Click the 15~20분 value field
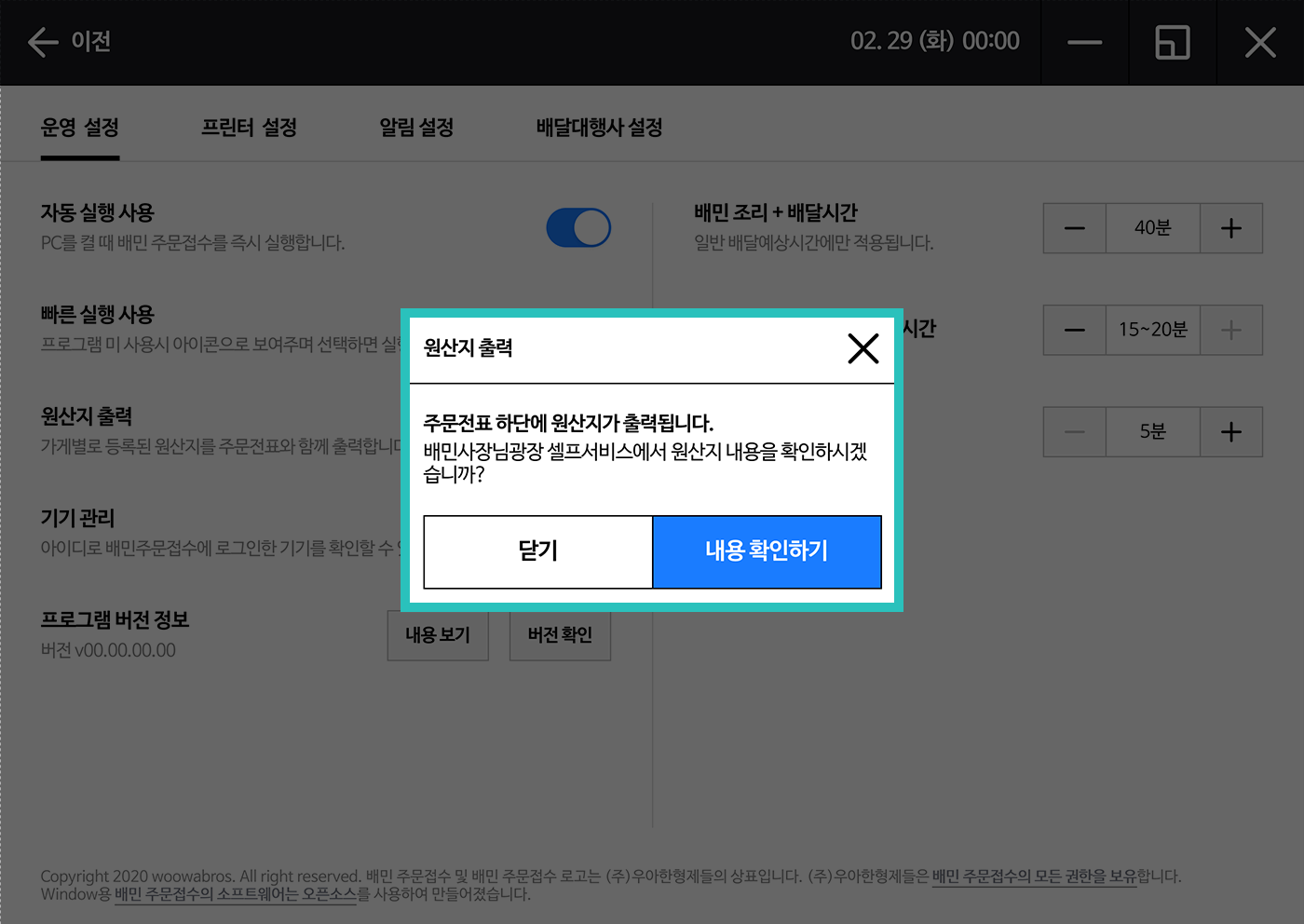This screenshot has height=924, width=1304. pos(1153,330)
